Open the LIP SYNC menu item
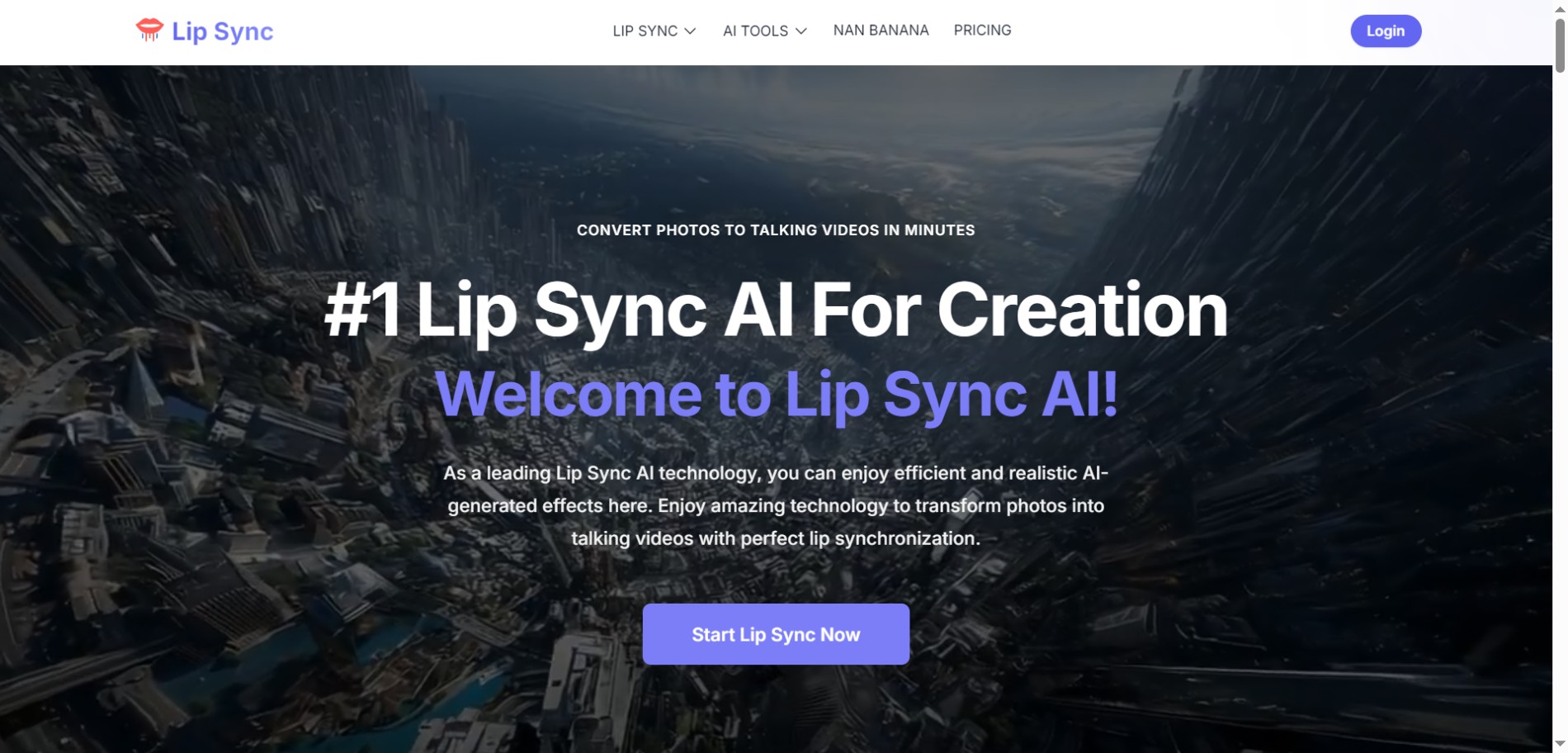1568x753 pixels. 645,31
